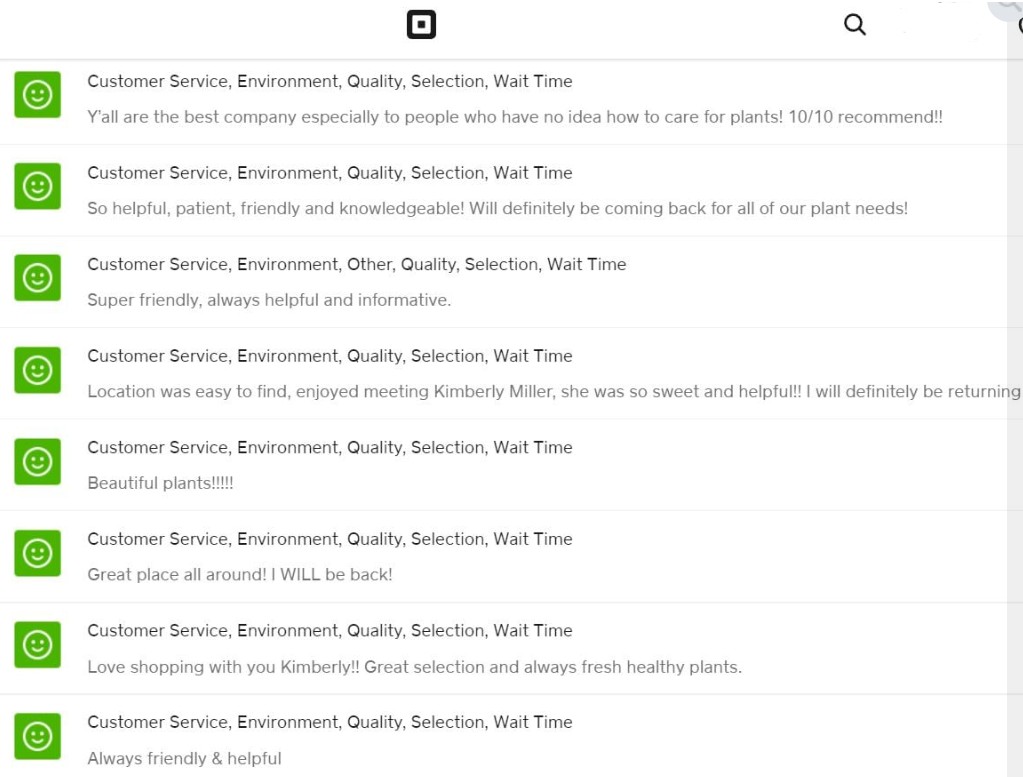Click the smiley icon beside "Location was easy to find"
1023x777 pixels.
(38, 370)
